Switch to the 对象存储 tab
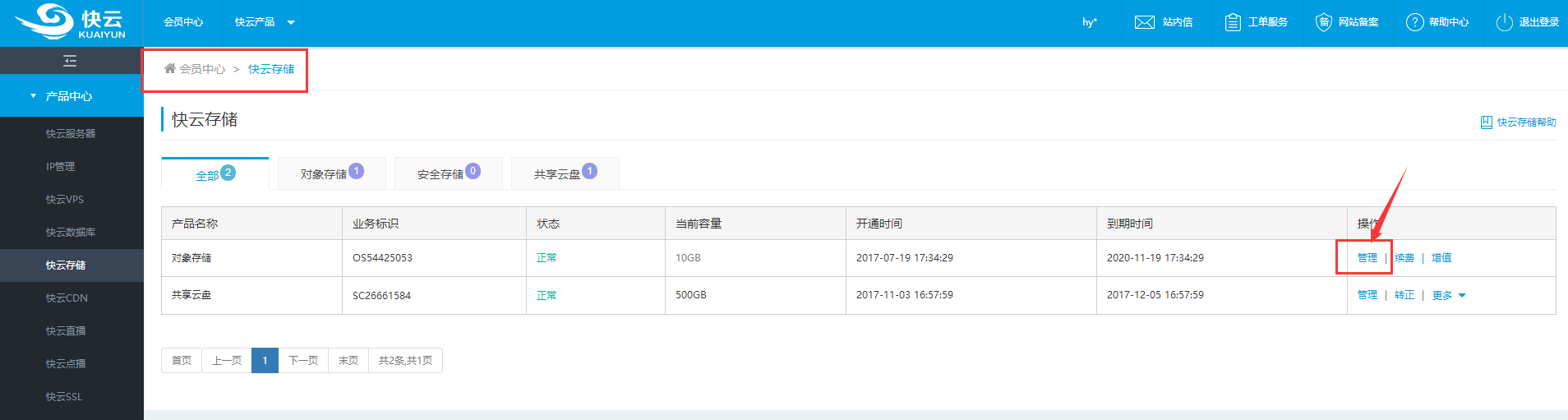The image size is (1568, 420). [x=331, y=173]
